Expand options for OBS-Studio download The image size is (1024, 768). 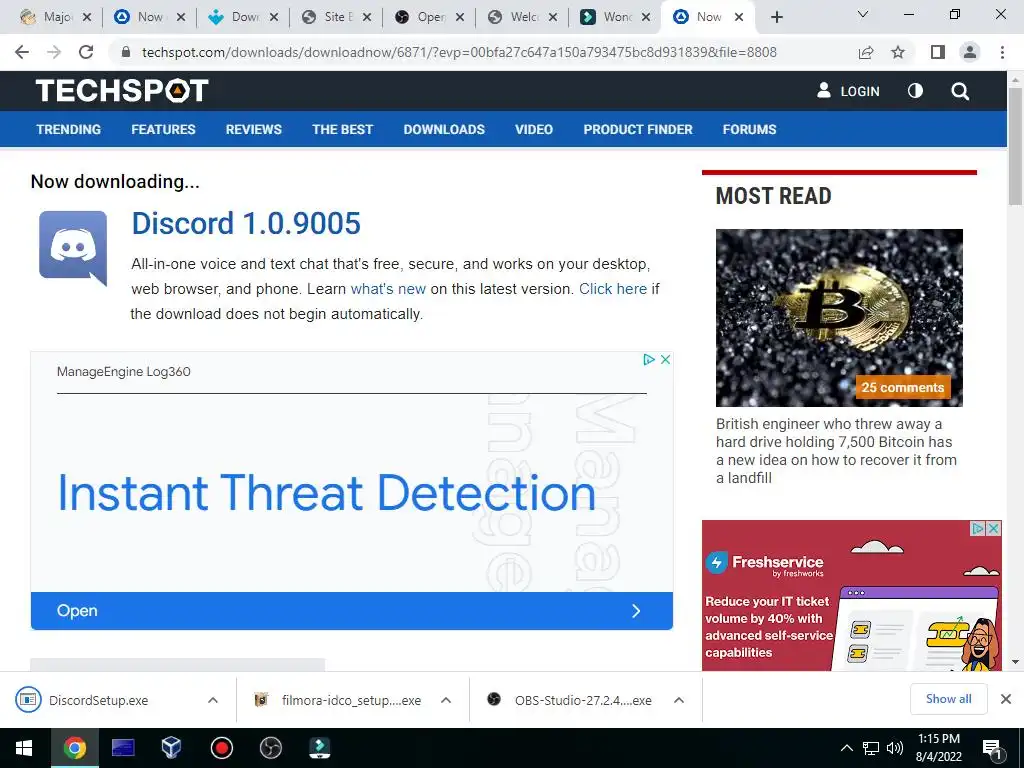679,700
